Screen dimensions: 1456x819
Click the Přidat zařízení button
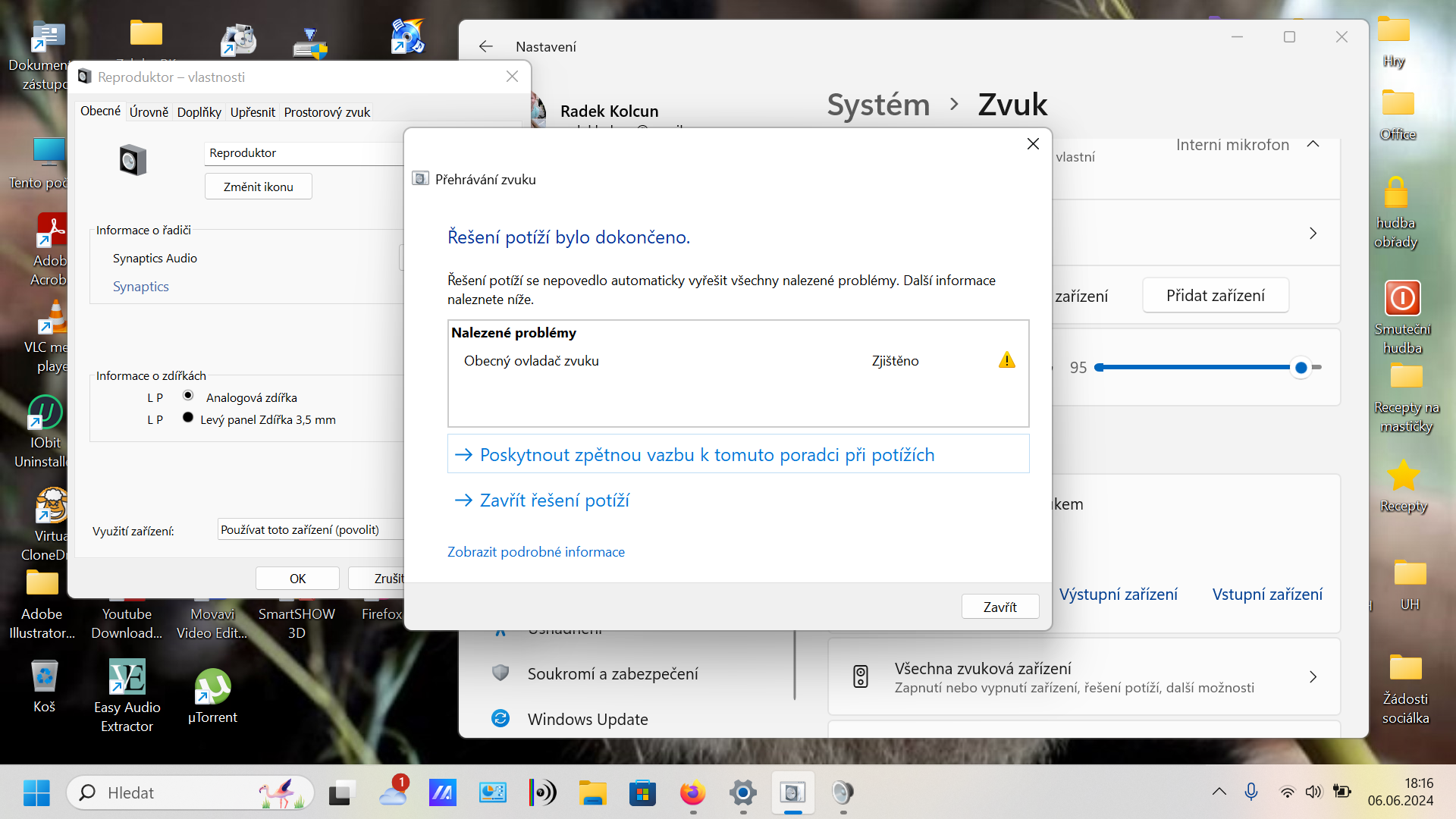(1215, 296)
